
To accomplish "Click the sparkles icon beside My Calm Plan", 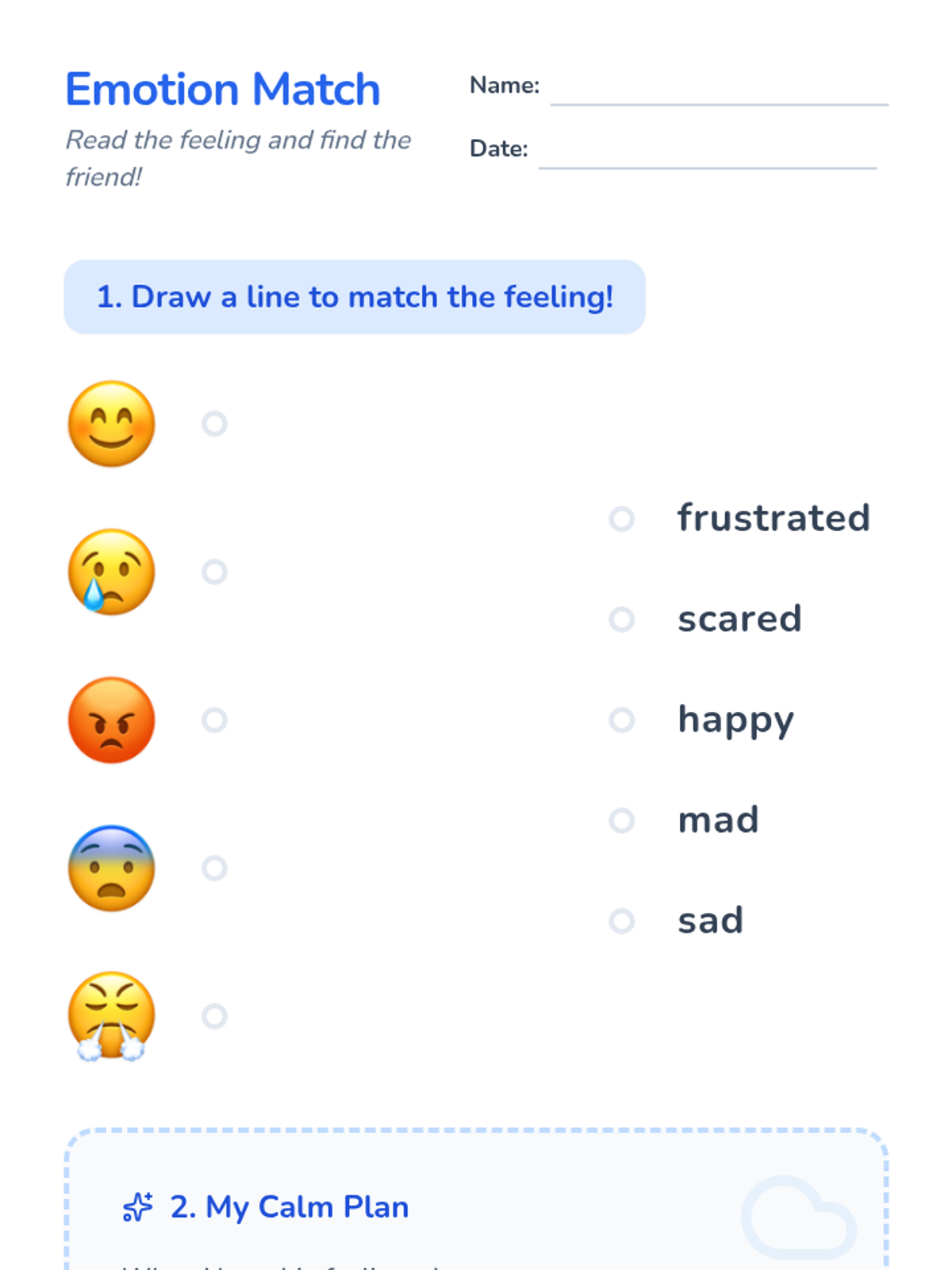I will pyautogui.click(x=137, y=1207).
